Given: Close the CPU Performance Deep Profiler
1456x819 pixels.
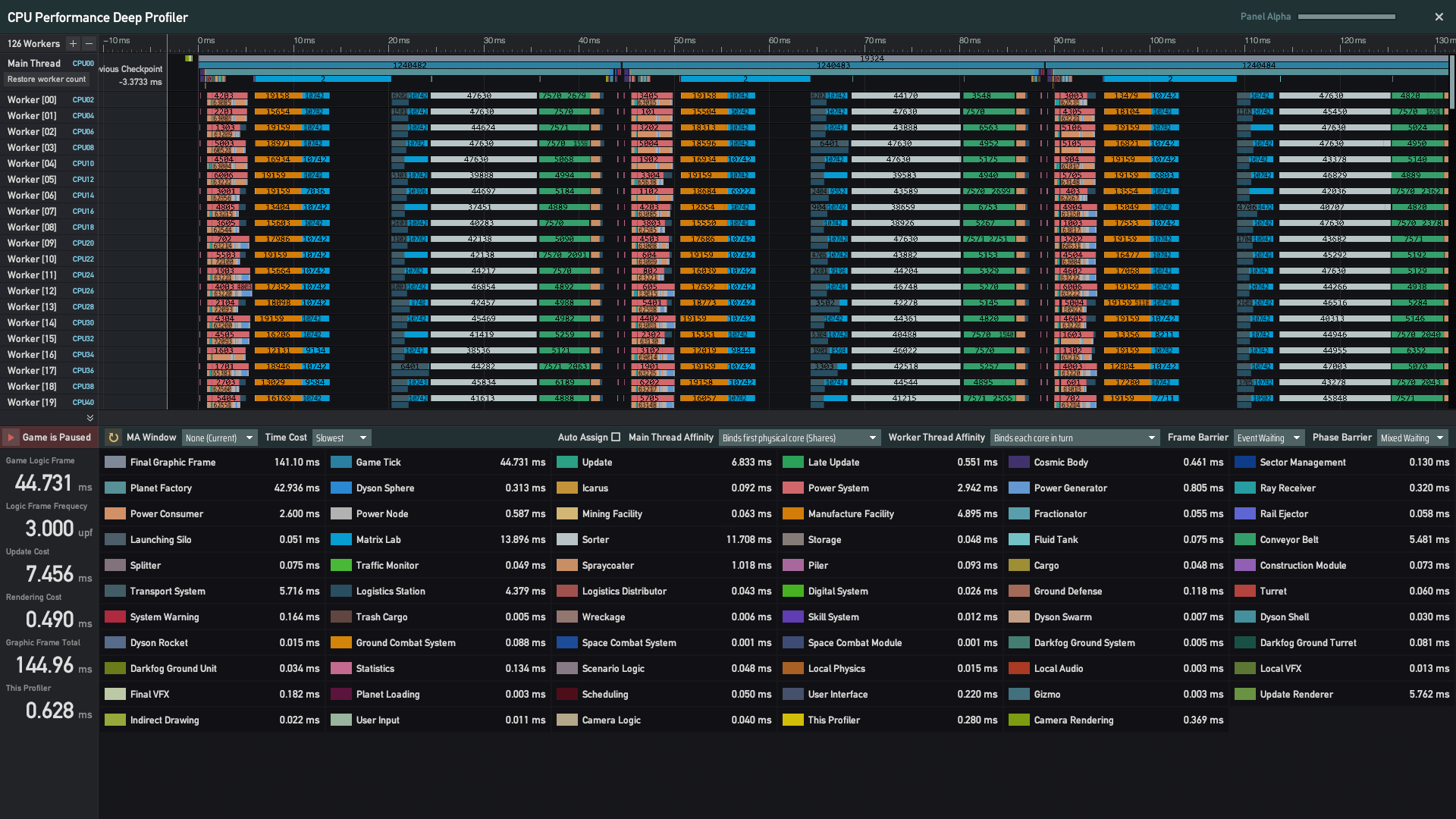Looking at the screenshot, I should 1439,17.
